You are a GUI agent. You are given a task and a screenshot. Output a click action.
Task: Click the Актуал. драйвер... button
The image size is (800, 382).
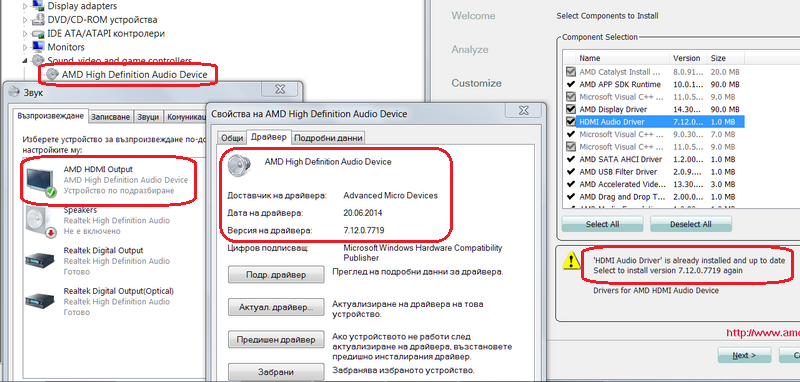[x=276, y=308]
